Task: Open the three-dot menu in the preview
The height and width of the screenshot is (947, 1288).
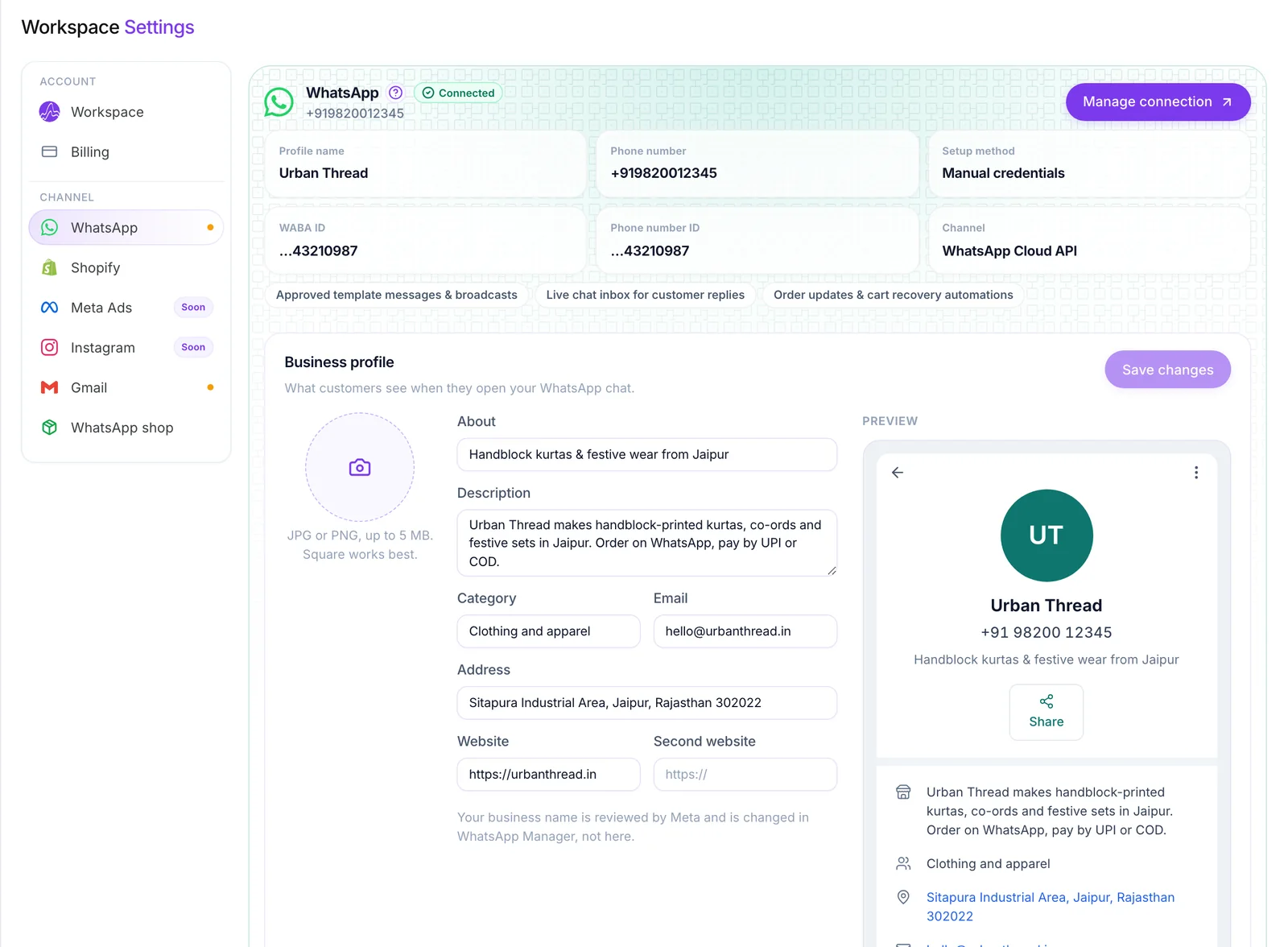Action: (1196, 473)
